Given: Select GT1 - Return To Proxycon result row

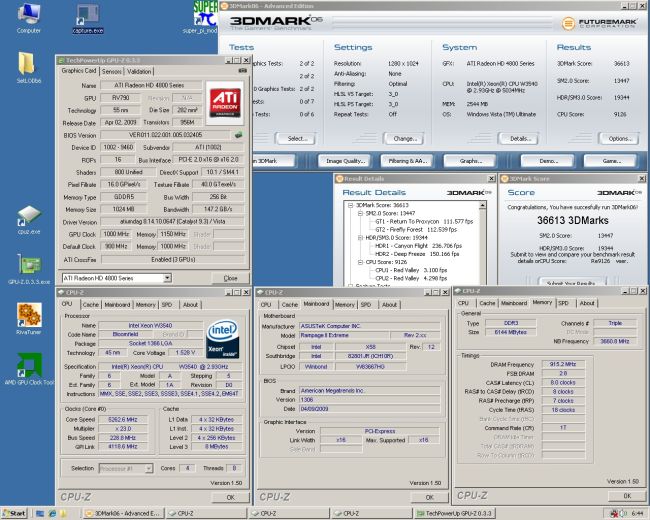Looking at the screenshot, I should click(x=424, y=221).
